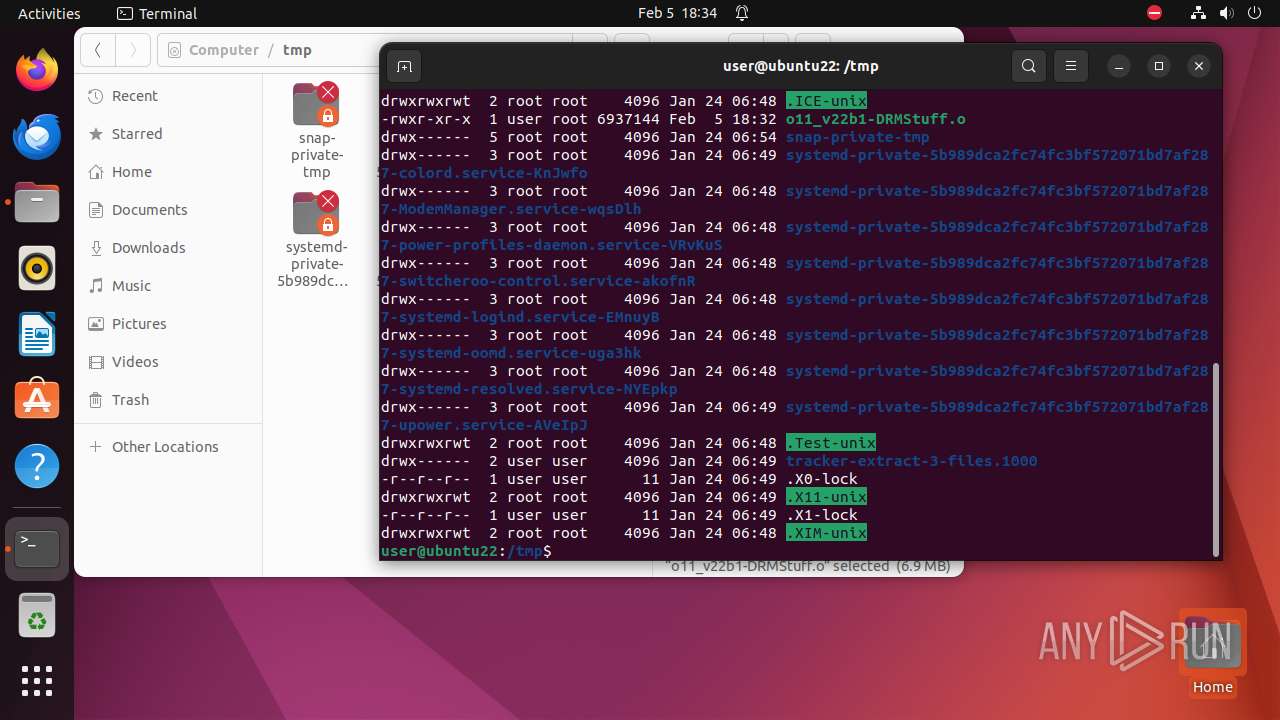Click .X1-lock in terminal output
This screenshot has width=1280, height=720.
822,515
